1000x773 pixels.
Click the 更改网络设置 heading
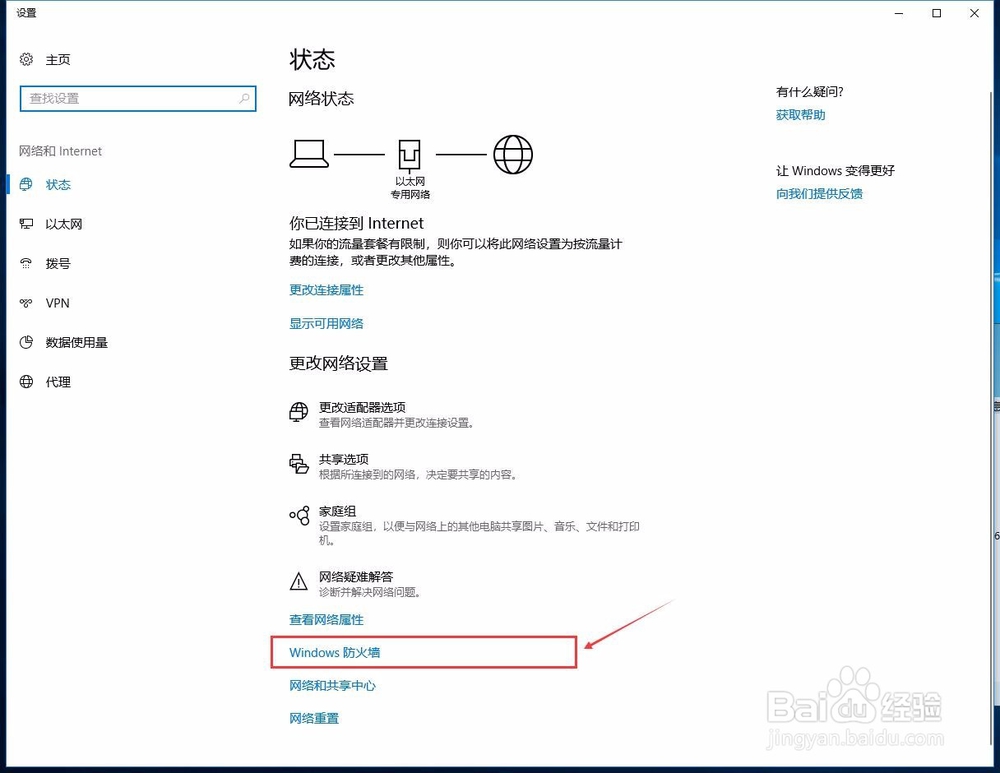click(338, 364)
